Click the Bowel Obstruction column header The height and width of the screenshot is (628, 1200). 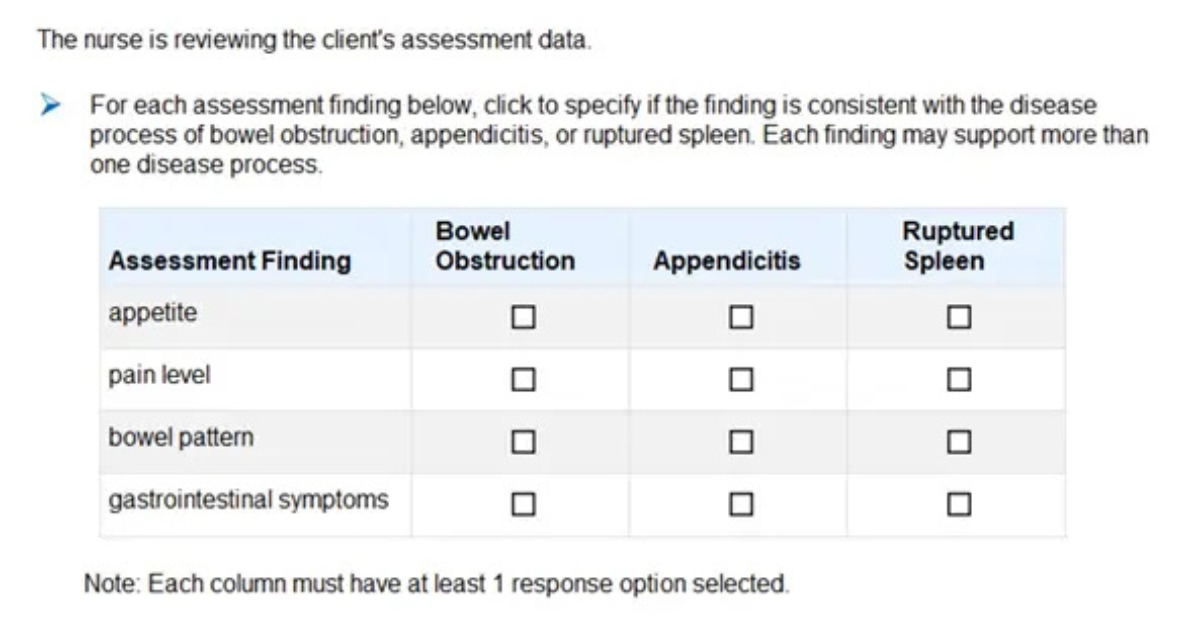pyautogui.click(x=505, y=247)
